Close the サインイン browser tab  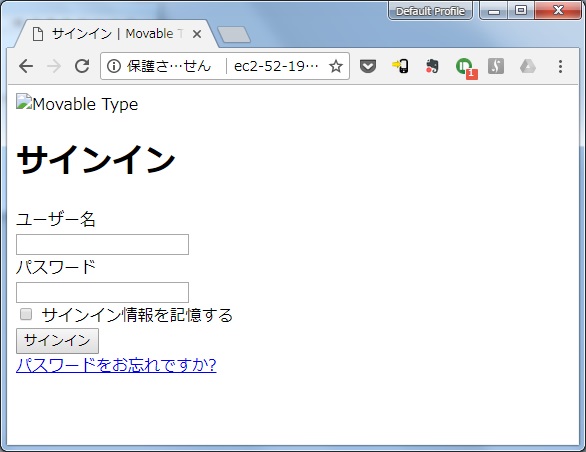(197, 34)
